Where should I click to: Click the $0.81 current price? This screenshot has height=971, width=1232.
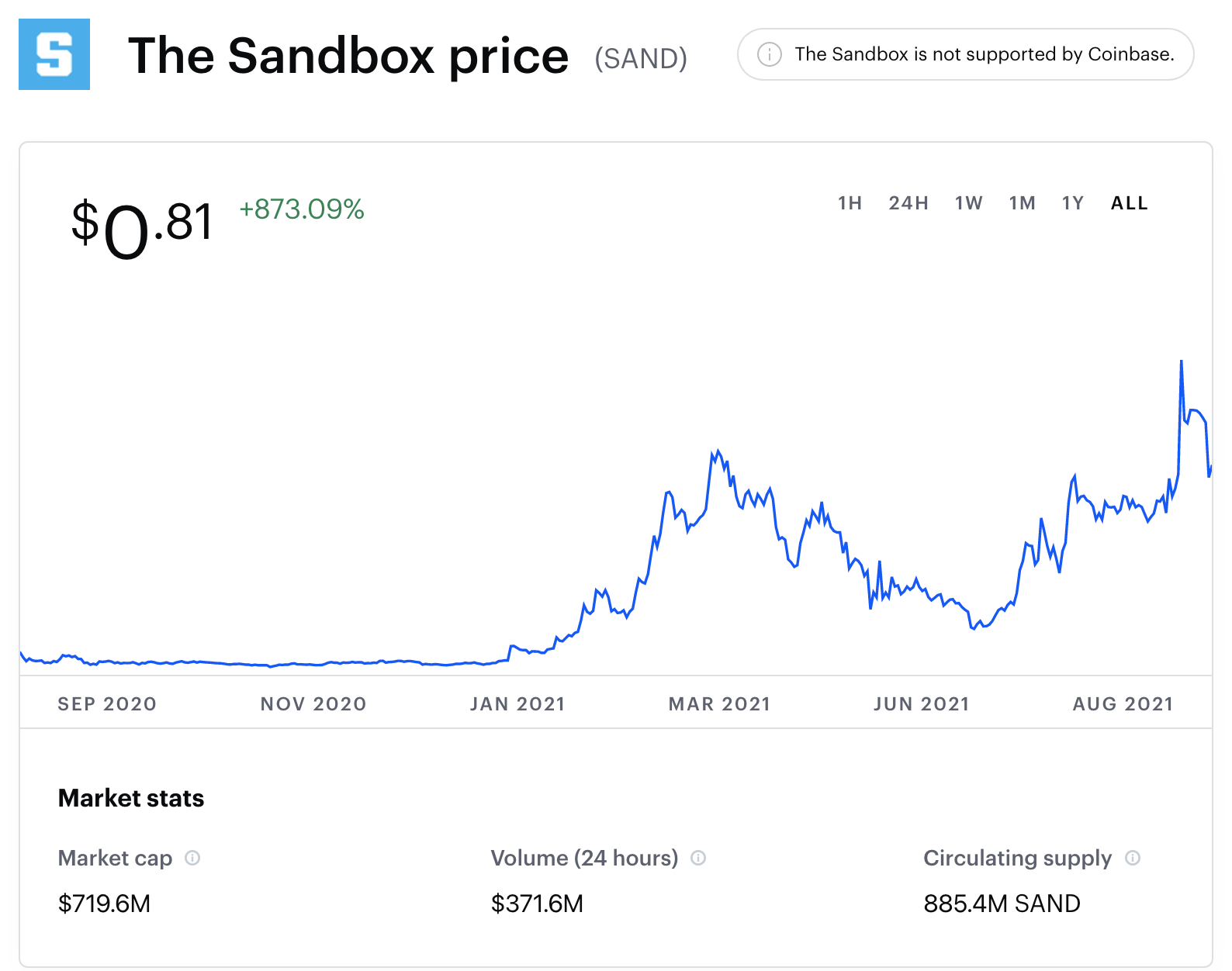pyautogui.click(x=142, y=226)
